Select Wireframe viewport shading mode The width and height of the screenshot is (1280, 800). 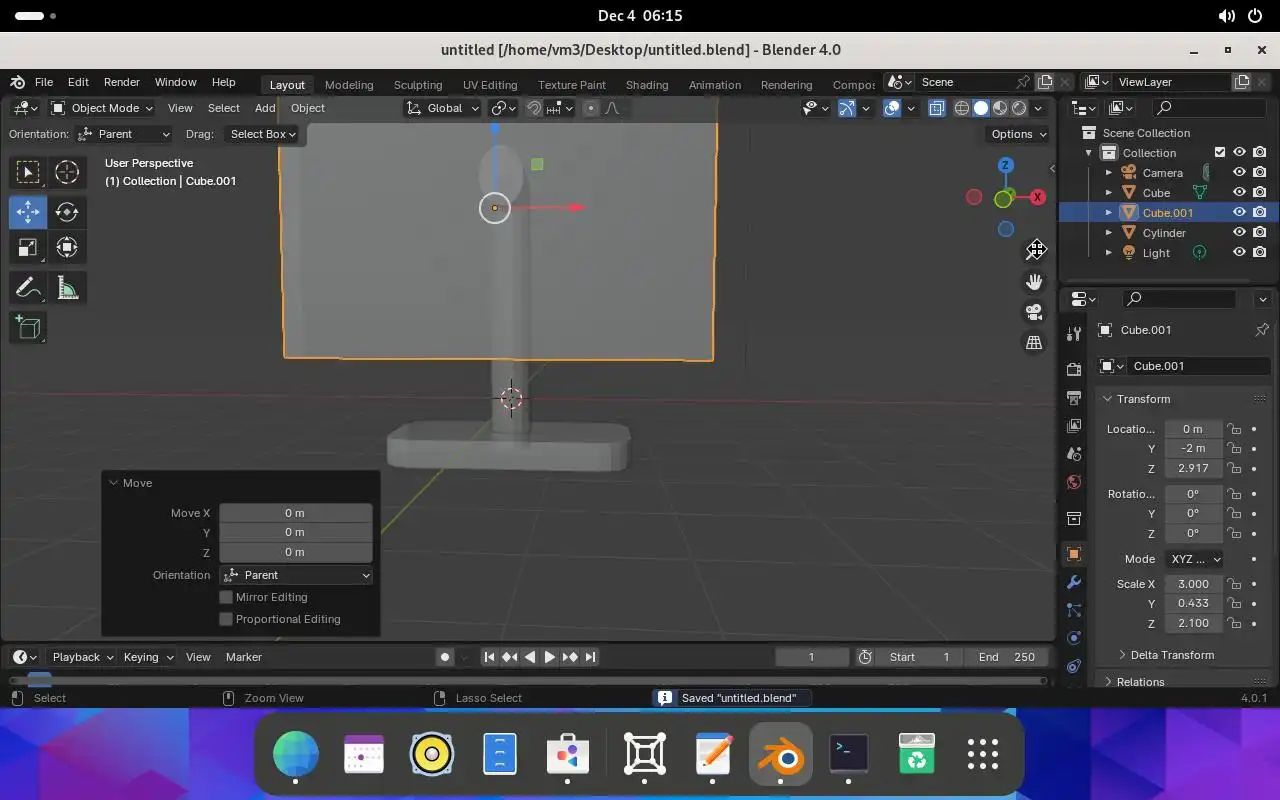point(962,108)
